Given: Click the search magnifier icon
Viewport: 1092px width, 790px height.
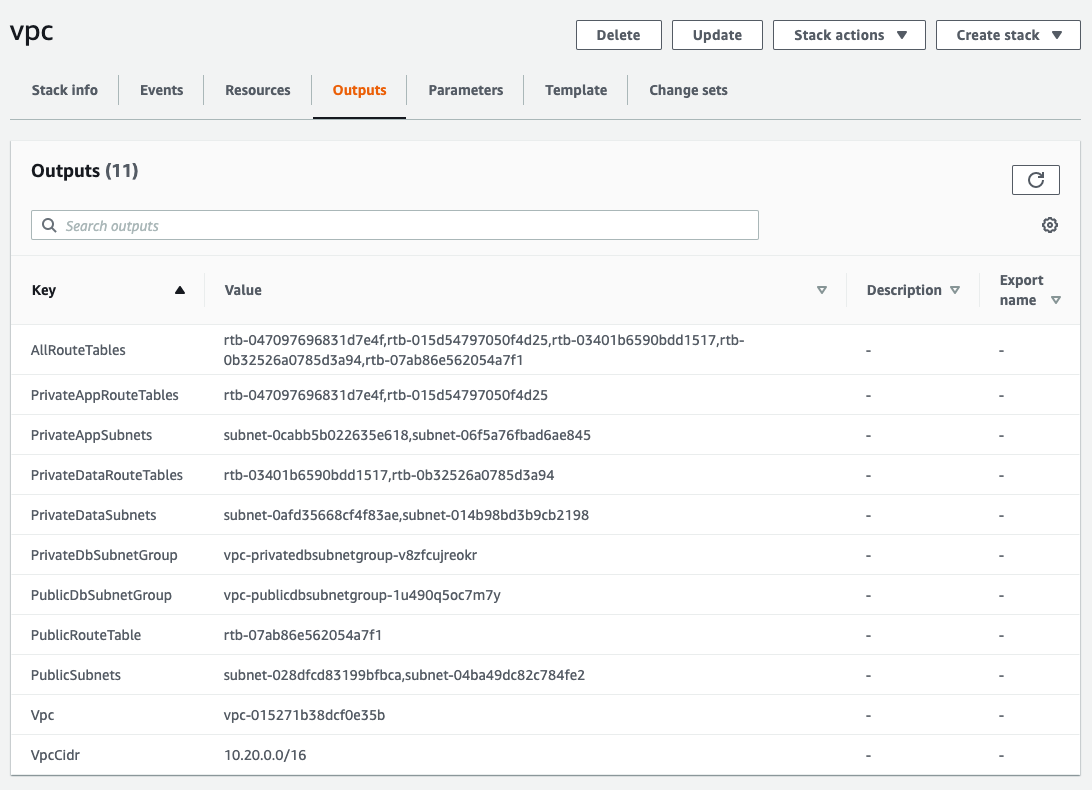Looking at the screenshot, I should click(49, 225).
